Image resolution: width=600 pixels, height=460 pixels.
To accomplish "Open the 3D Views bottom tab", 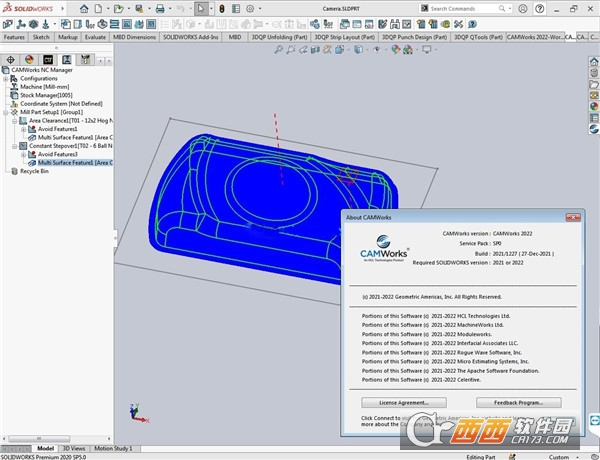I will tap(73, 448).
